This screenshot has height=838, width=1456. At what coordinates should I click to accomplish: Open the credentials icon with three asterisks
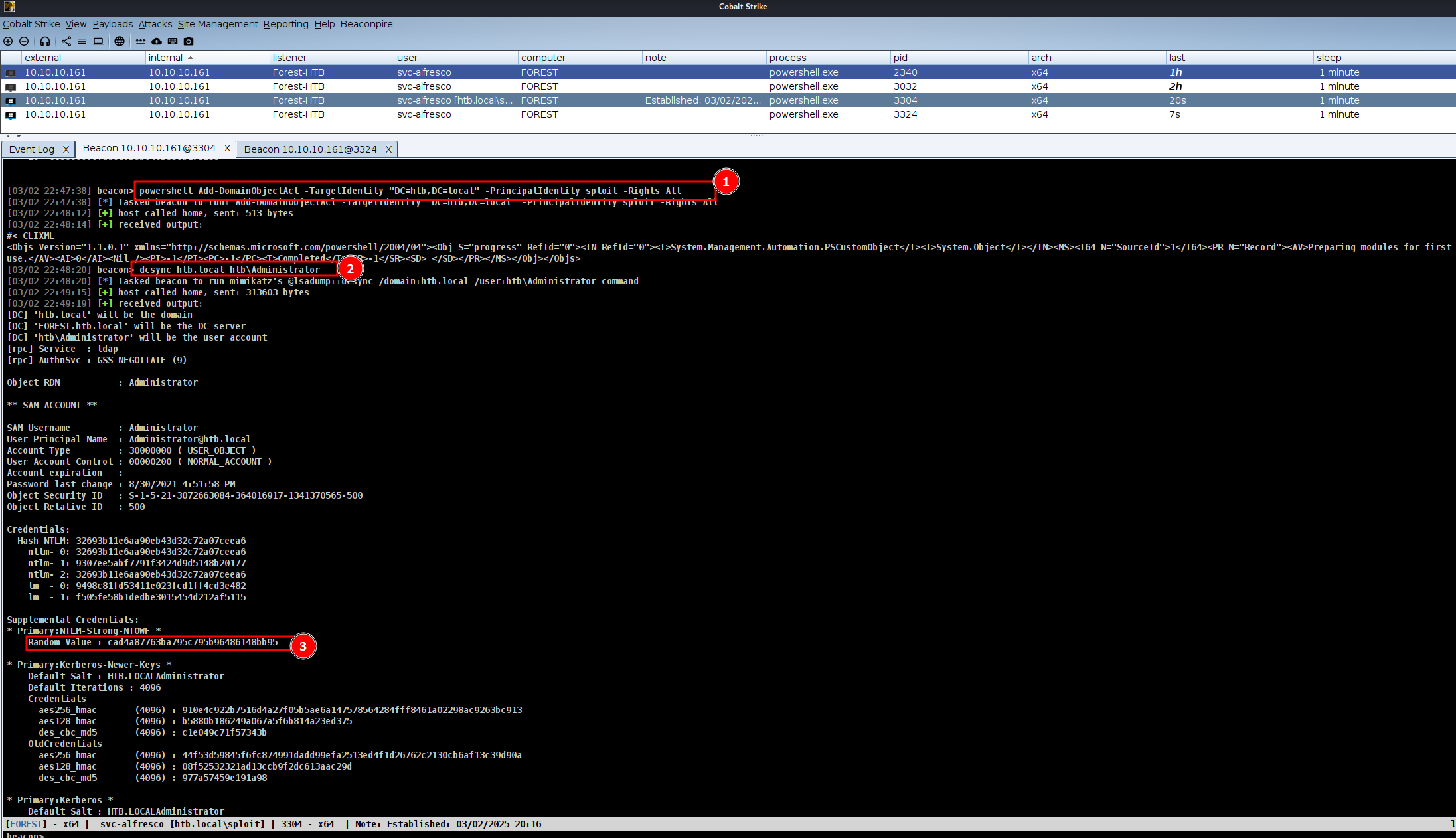tap(141, 41)
